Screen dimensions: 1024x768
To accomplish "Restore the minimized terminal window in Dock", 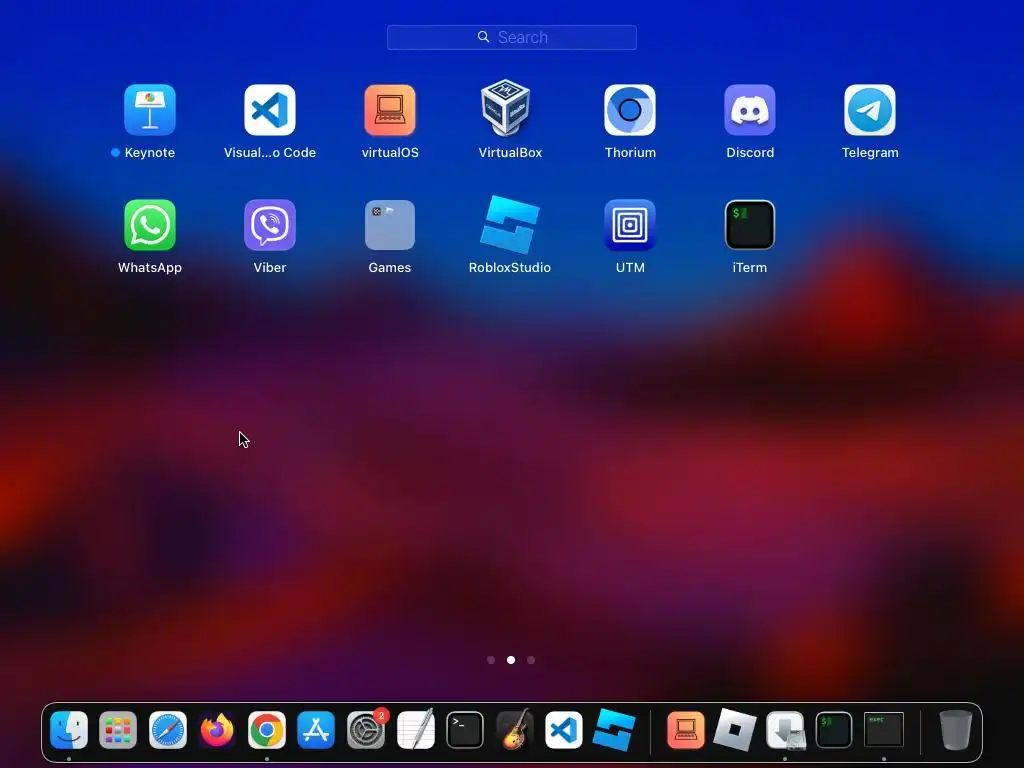I will pos(884,729).
